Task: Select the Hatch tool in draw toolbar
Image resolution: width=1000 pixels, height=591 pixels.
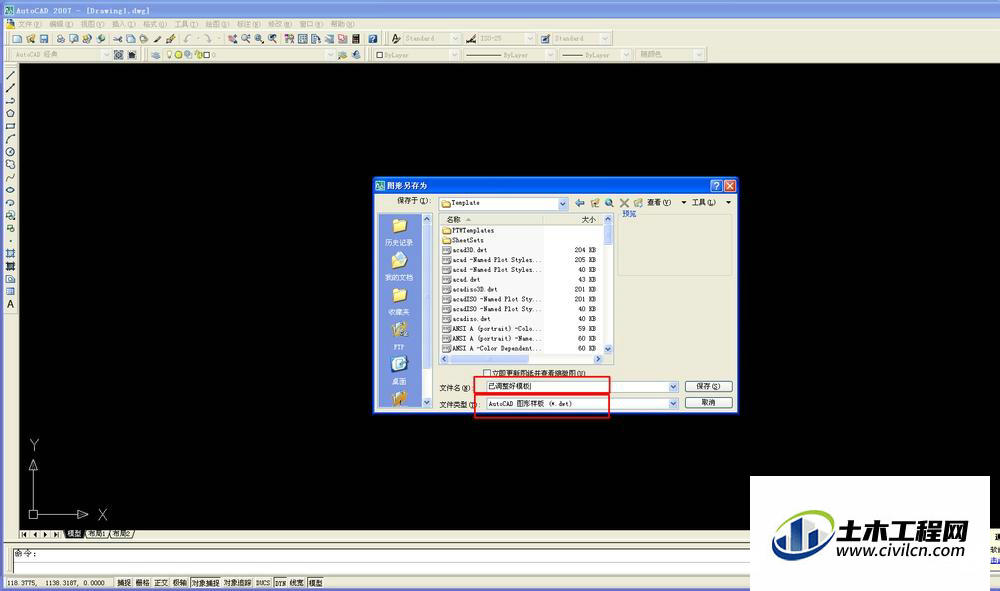Action: pos(10,254)
